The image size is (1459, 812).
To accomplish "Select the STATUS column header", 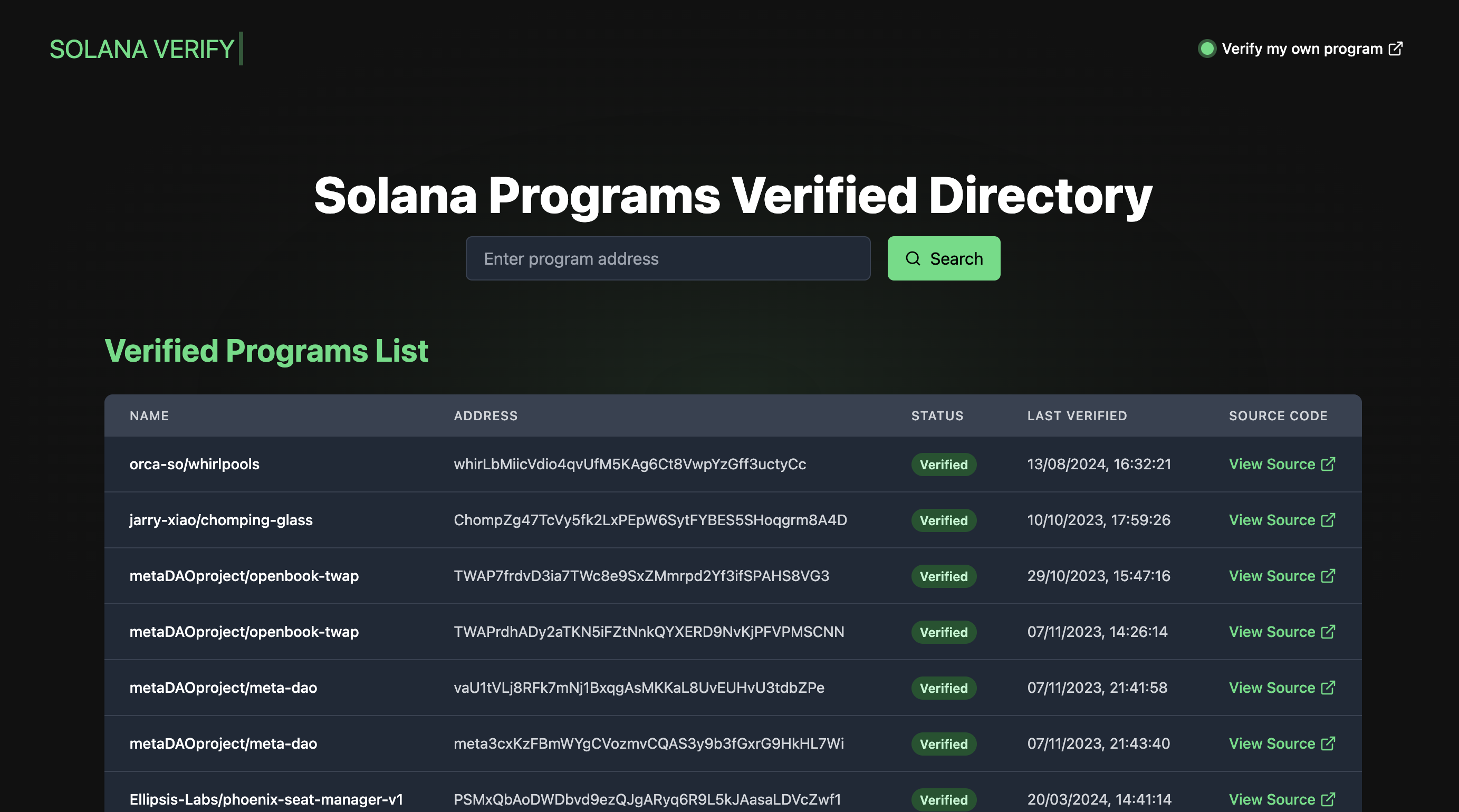I will tap(937, 415).
